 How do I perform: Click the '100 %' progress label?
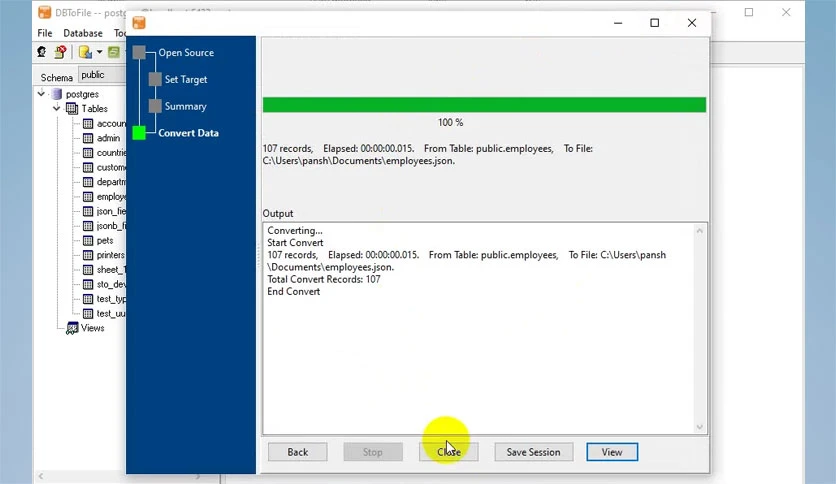tap(451, 123)
